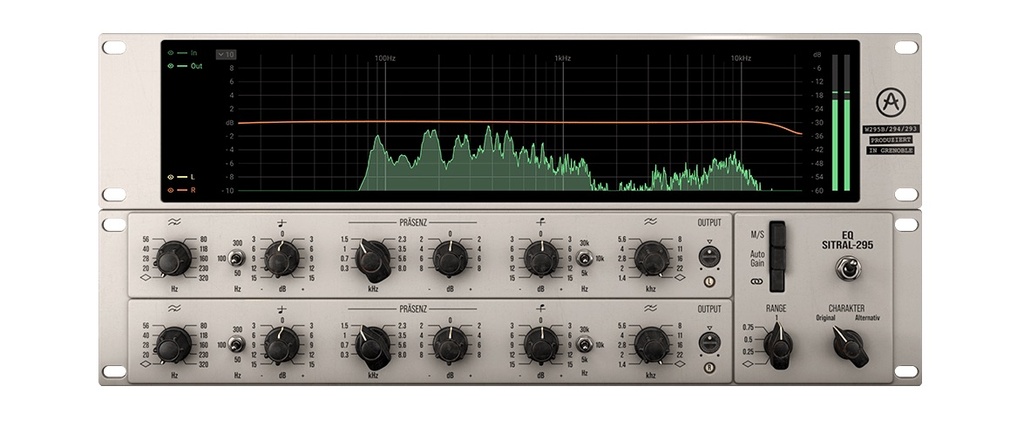This screenshot has height=427, width=1024.
Task: Click the round R channel badge
Action: point(710,368)
